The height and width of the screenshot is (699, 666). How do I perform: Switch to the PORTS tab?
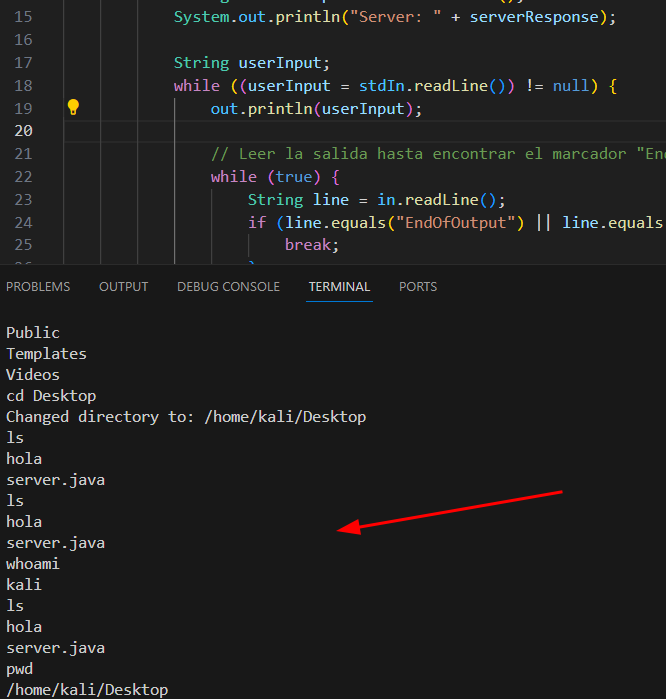tap(418, 287)
